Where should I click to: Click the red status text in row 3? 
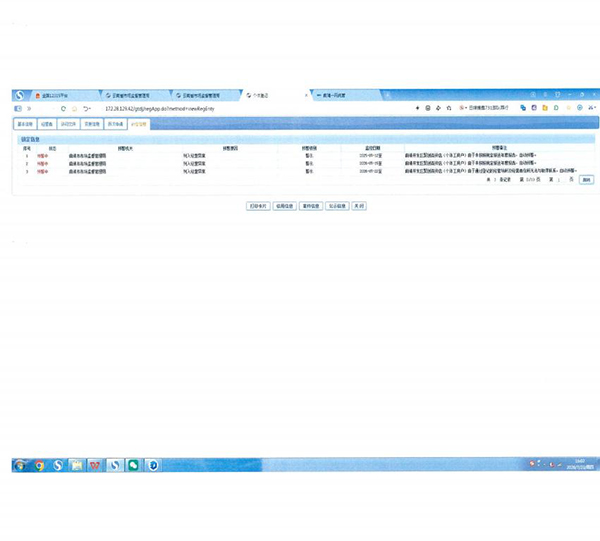pos(42,172)
